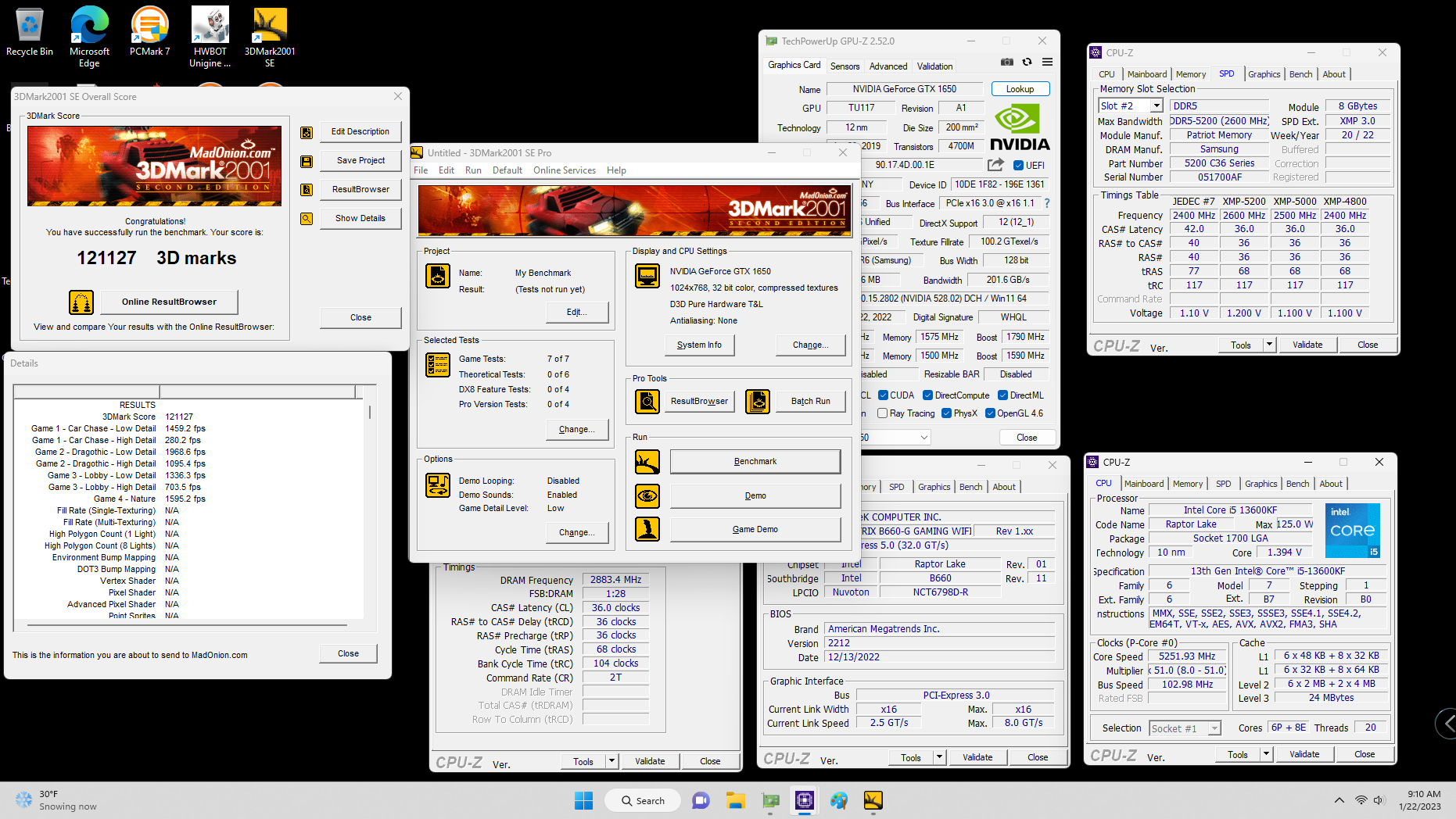This screenshot has height=819, width=1456.
Task: Click the Save Project floppy icon
Action: click(307, 161)
